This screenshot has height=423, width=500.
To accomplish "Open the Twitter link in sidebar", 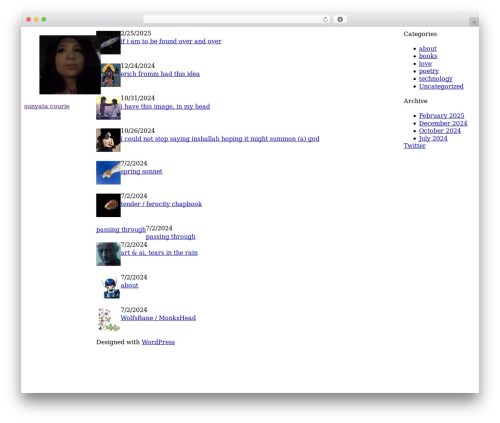I will pos(415,146).
